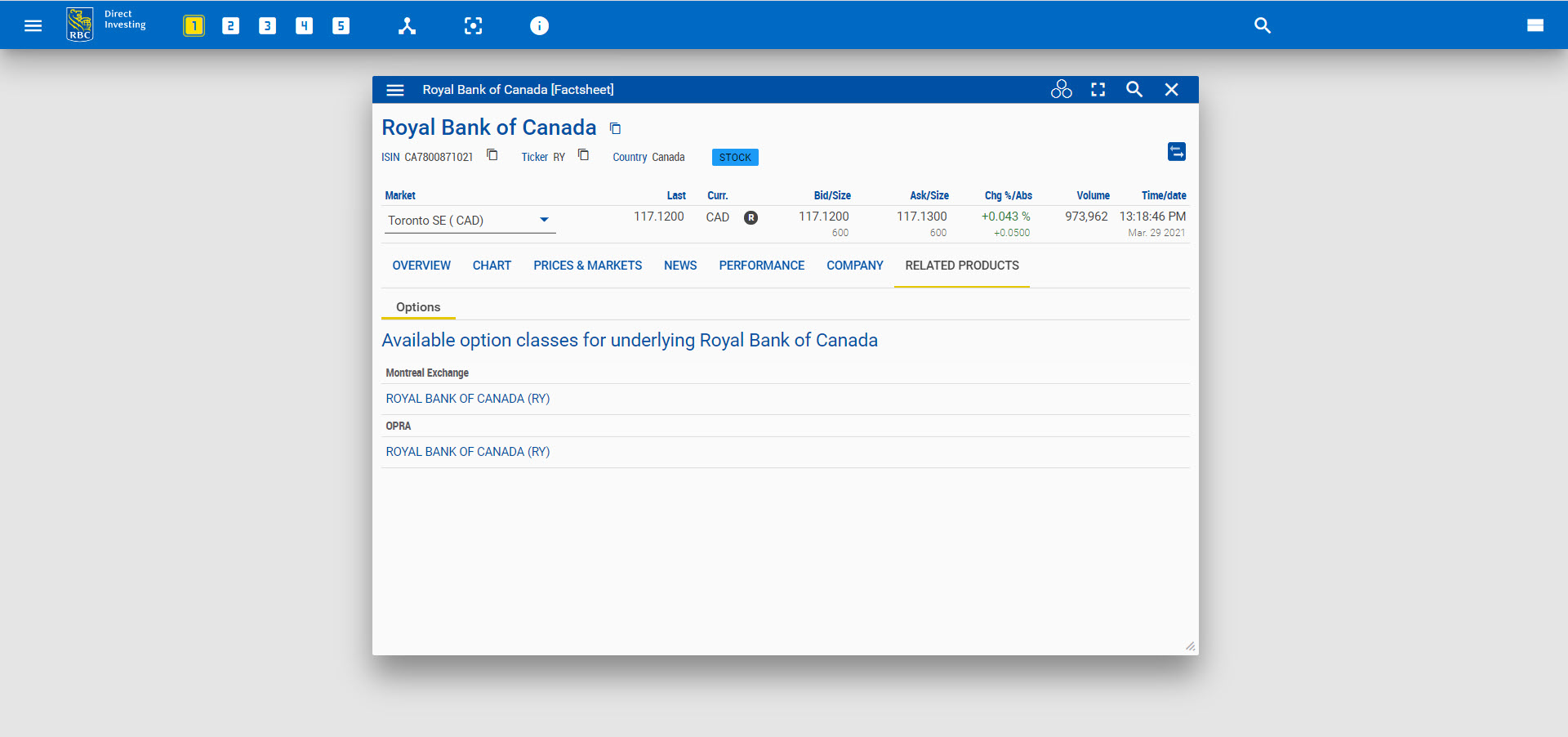
Task: Open the network structure icon in top bar
Action: click(407, 25)
